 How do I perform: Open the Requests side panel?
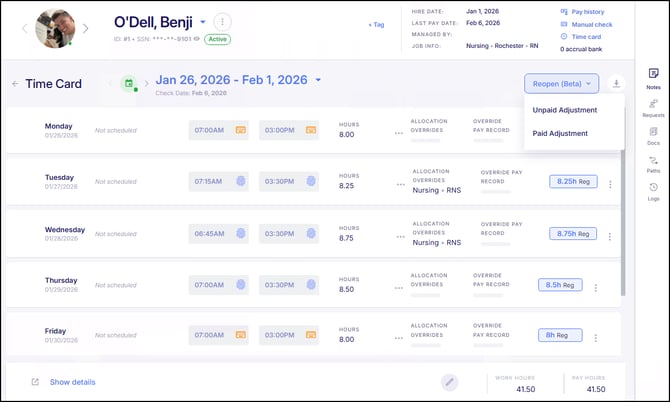pyautogui.click(x=653, y=106)
